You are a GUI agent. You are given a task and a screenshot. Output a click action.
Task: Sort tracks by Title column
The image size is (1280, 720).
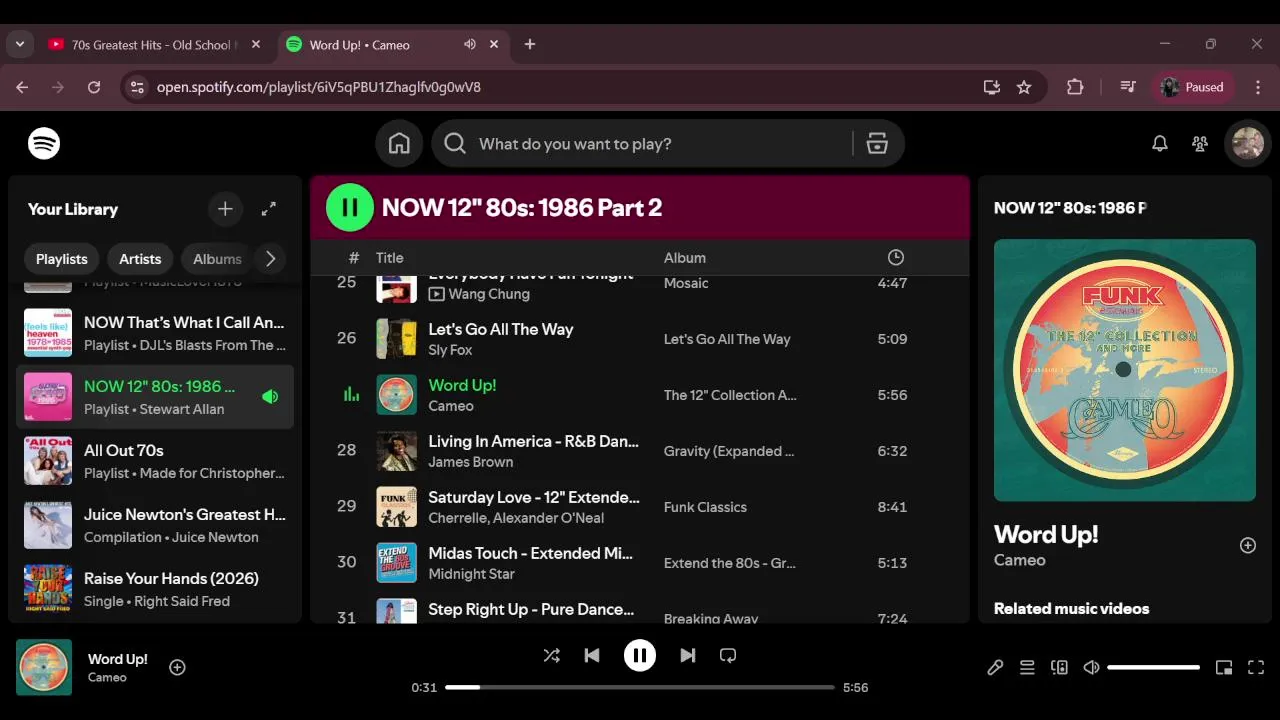(389, 258)
